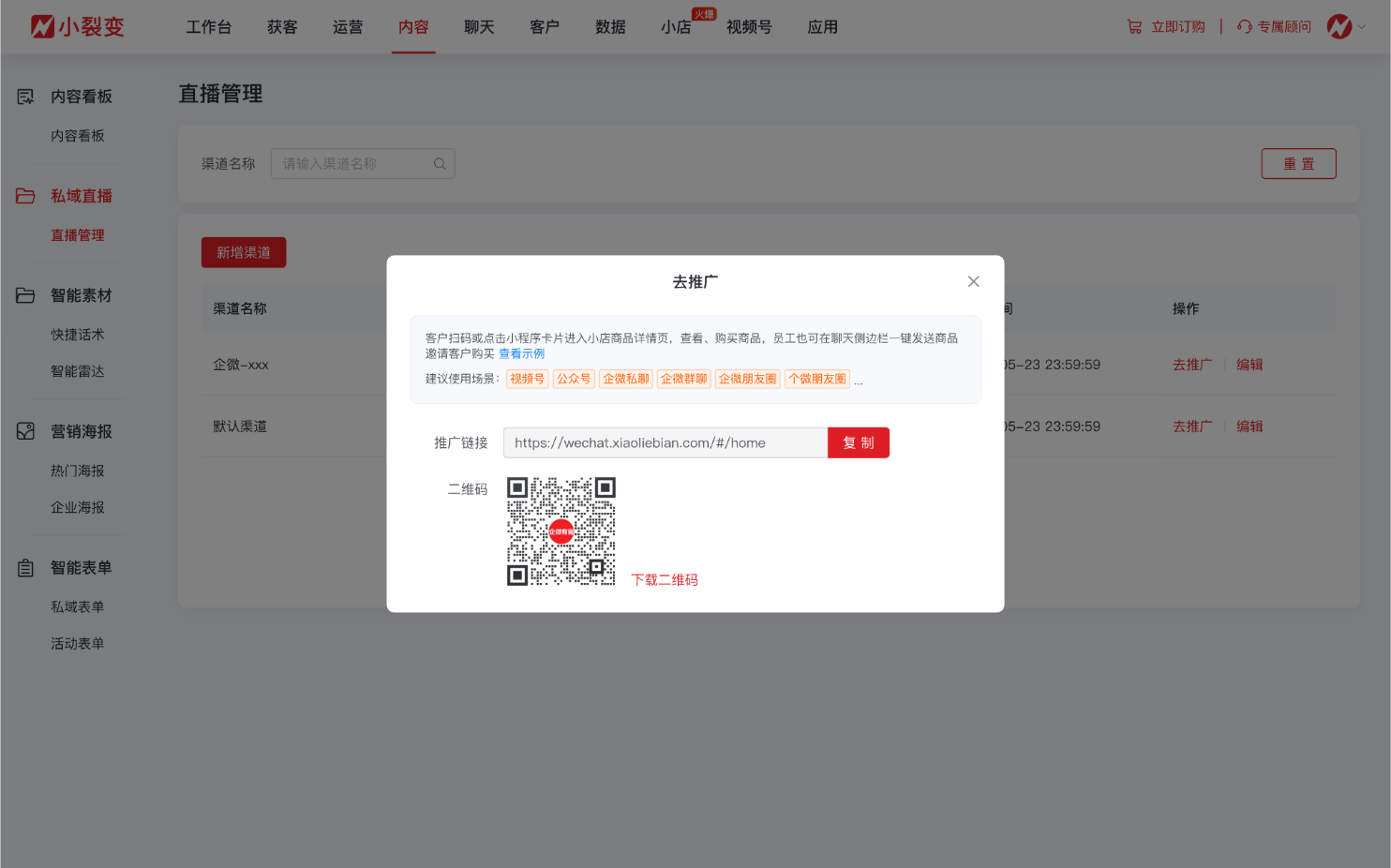Screen dimensions: 1391x868
Task: Expand the account dropdown chevron
Action: 1362,27
